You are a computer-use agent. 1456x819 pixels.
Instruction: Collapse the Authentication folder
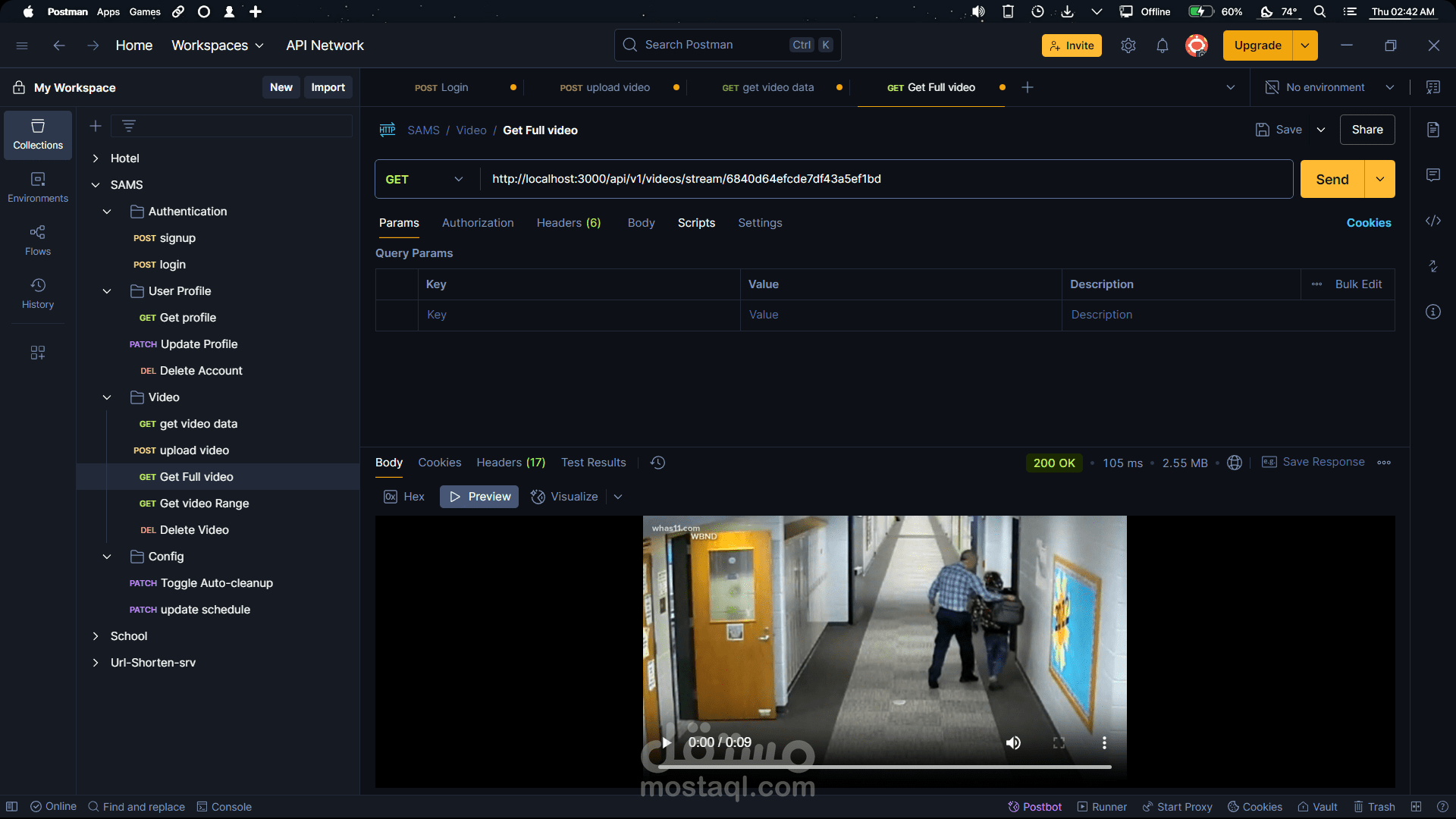pos(107,212)
